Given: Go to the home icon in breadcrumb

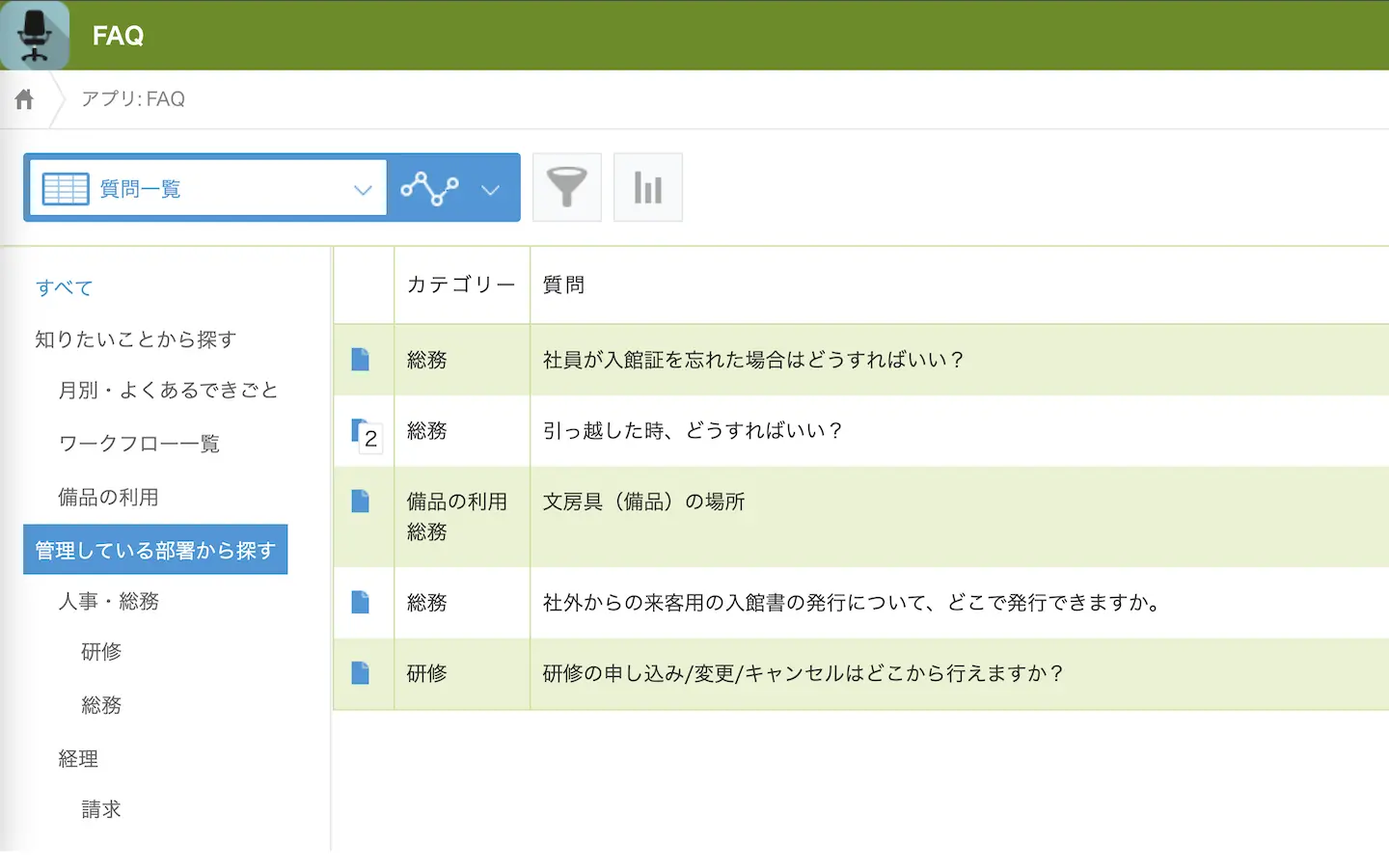Looking at the screenshot, I should tap(24, 99).
